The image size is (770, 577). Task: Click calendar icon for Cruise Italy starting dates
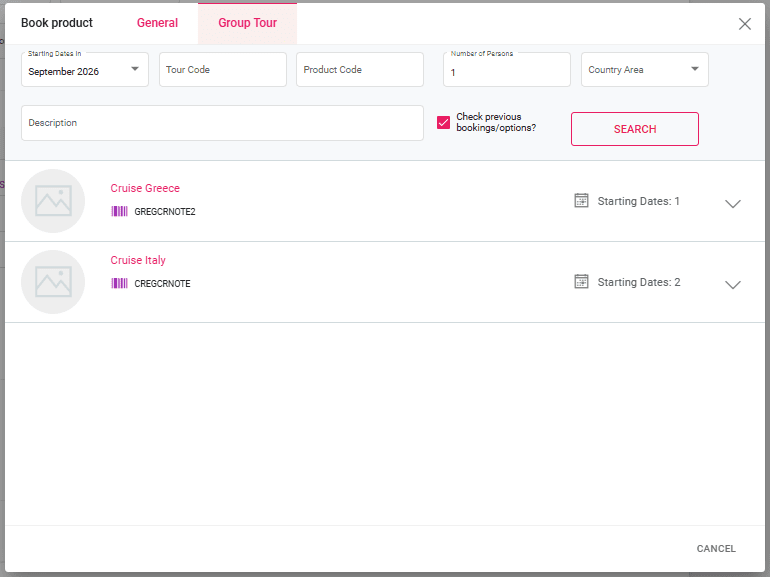coord(581,282)
